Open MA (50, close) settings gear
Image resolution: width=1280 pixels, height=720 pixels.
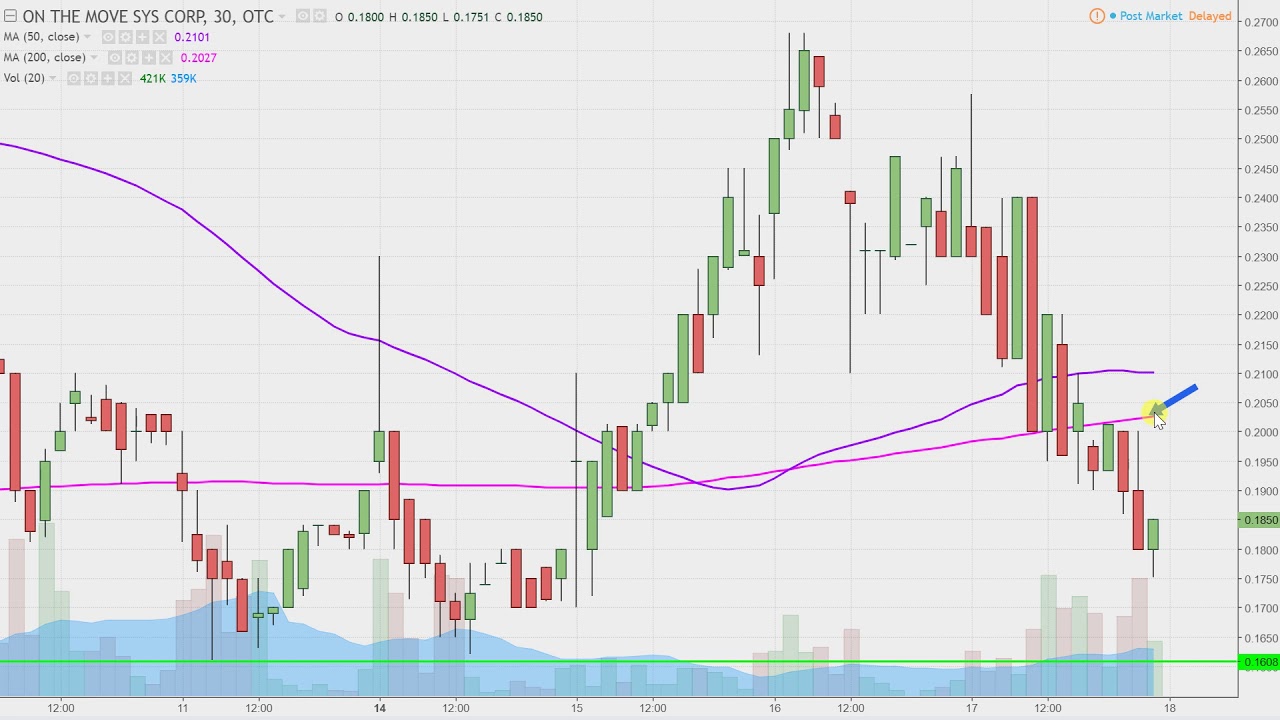[125, 37]
